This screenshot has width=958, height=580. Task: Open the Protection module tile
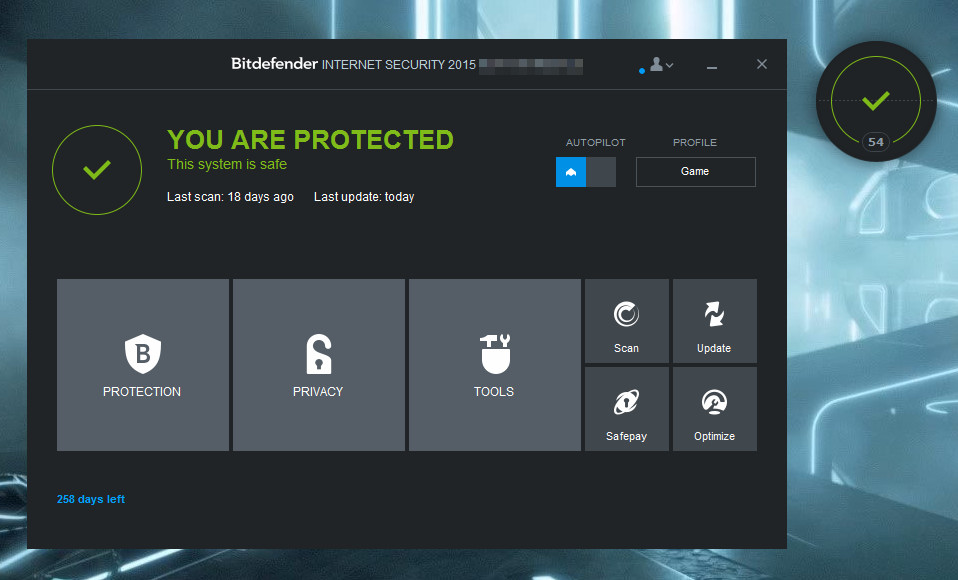point(143,365)
